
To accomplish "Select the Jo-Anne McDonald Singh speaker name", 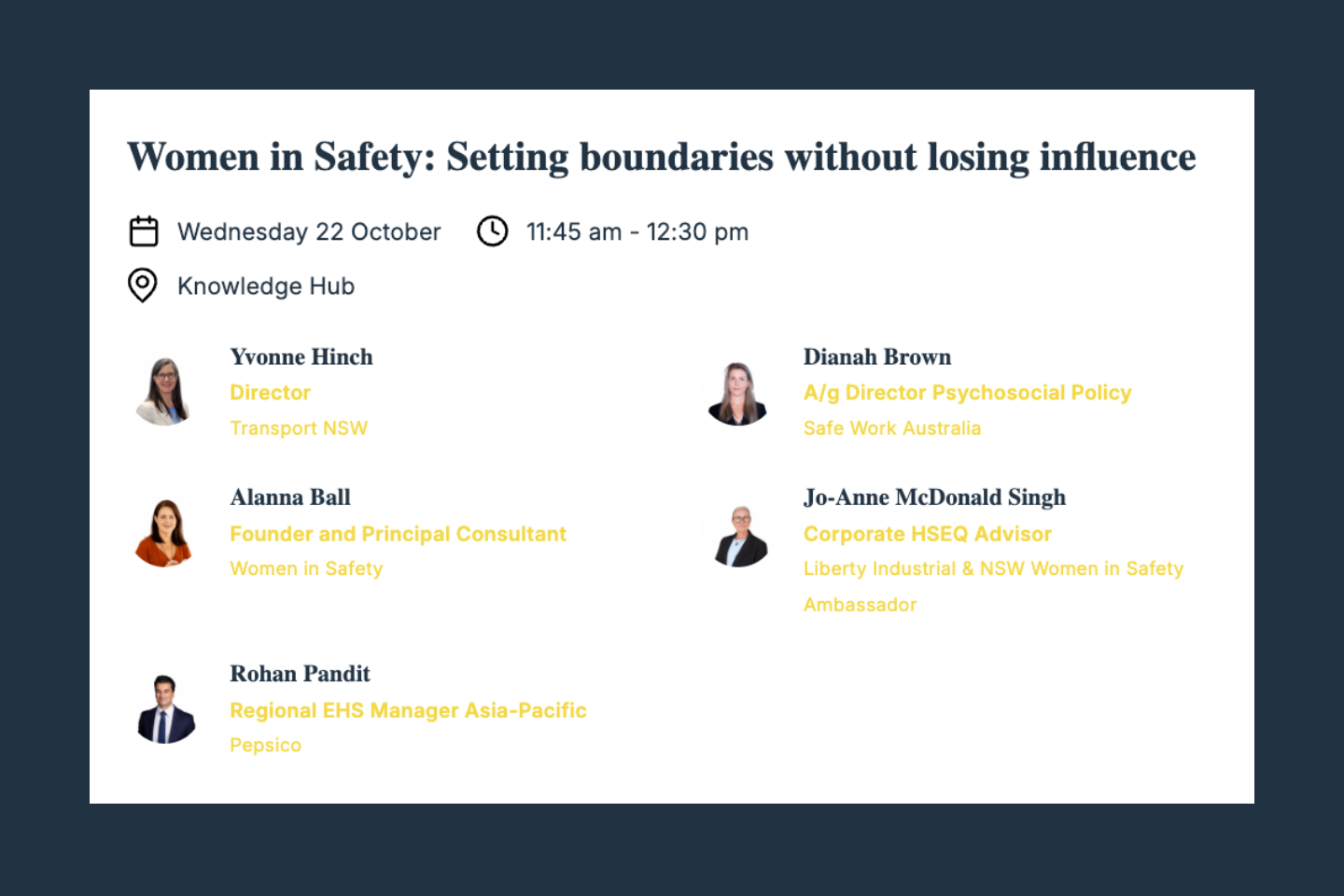I will 934,497.
